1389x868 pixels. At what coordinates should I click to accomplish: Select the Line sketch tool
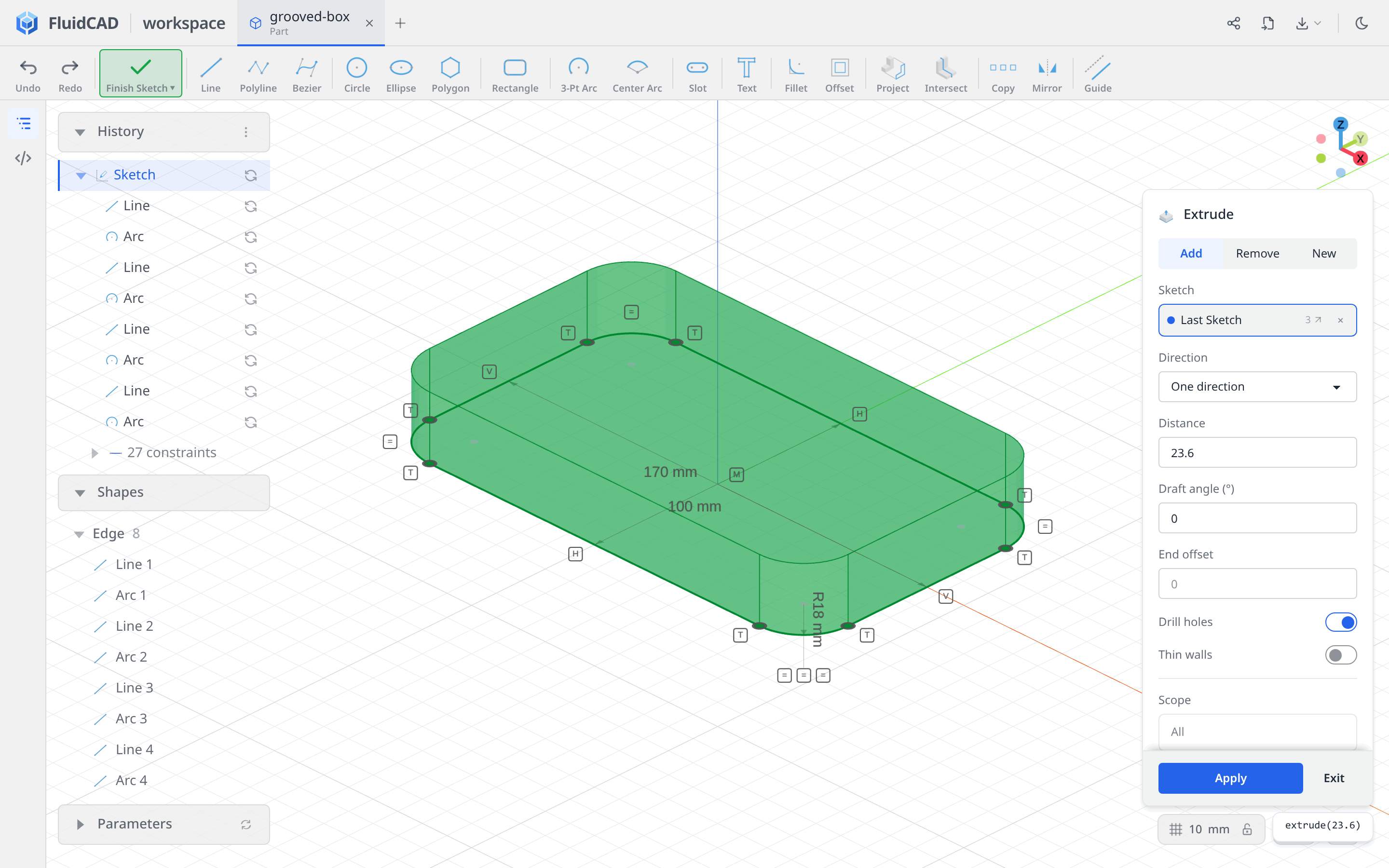point(211,74)
